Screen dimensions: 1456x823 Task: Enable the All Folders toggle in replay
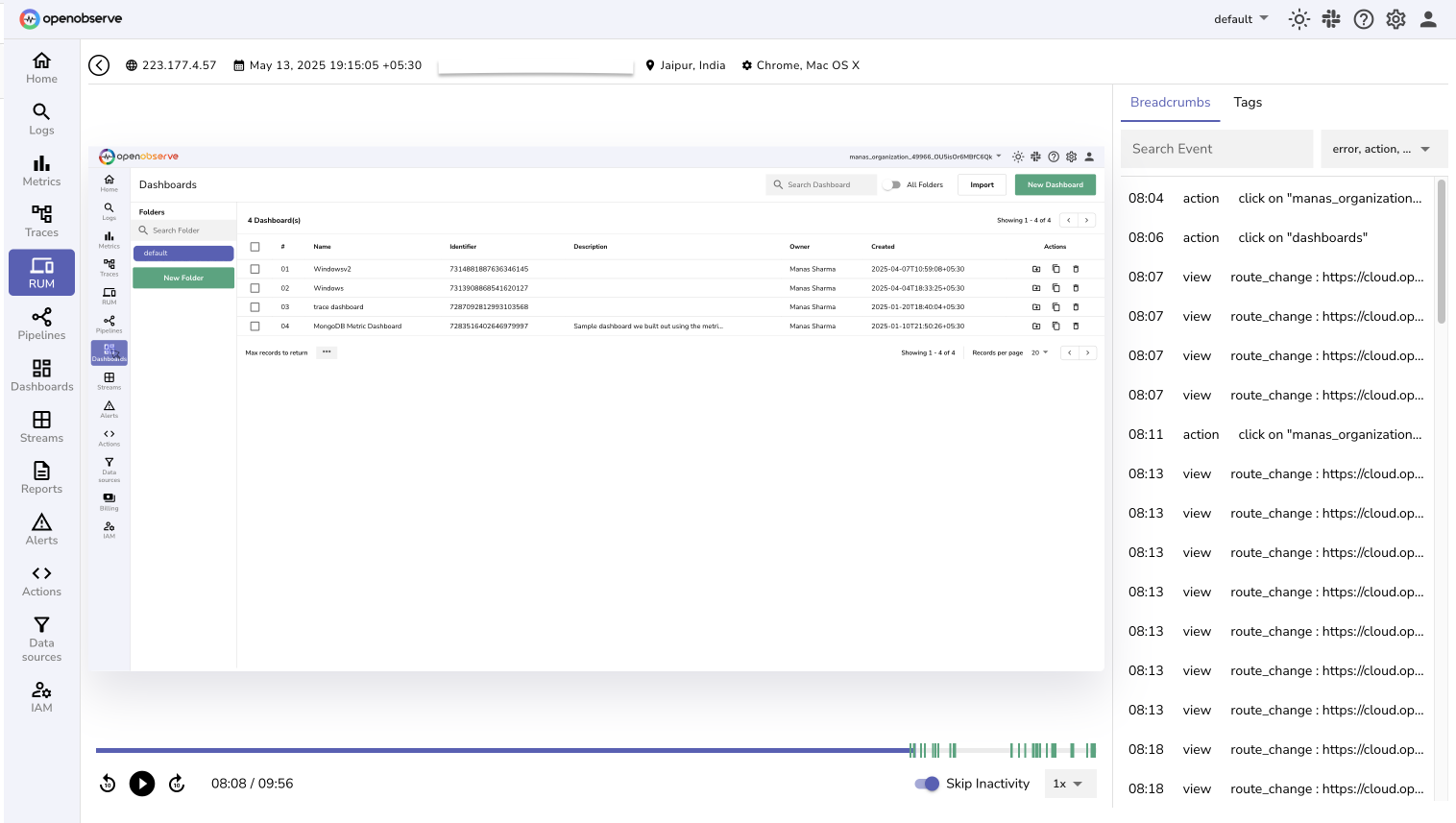tap(892, 184)
